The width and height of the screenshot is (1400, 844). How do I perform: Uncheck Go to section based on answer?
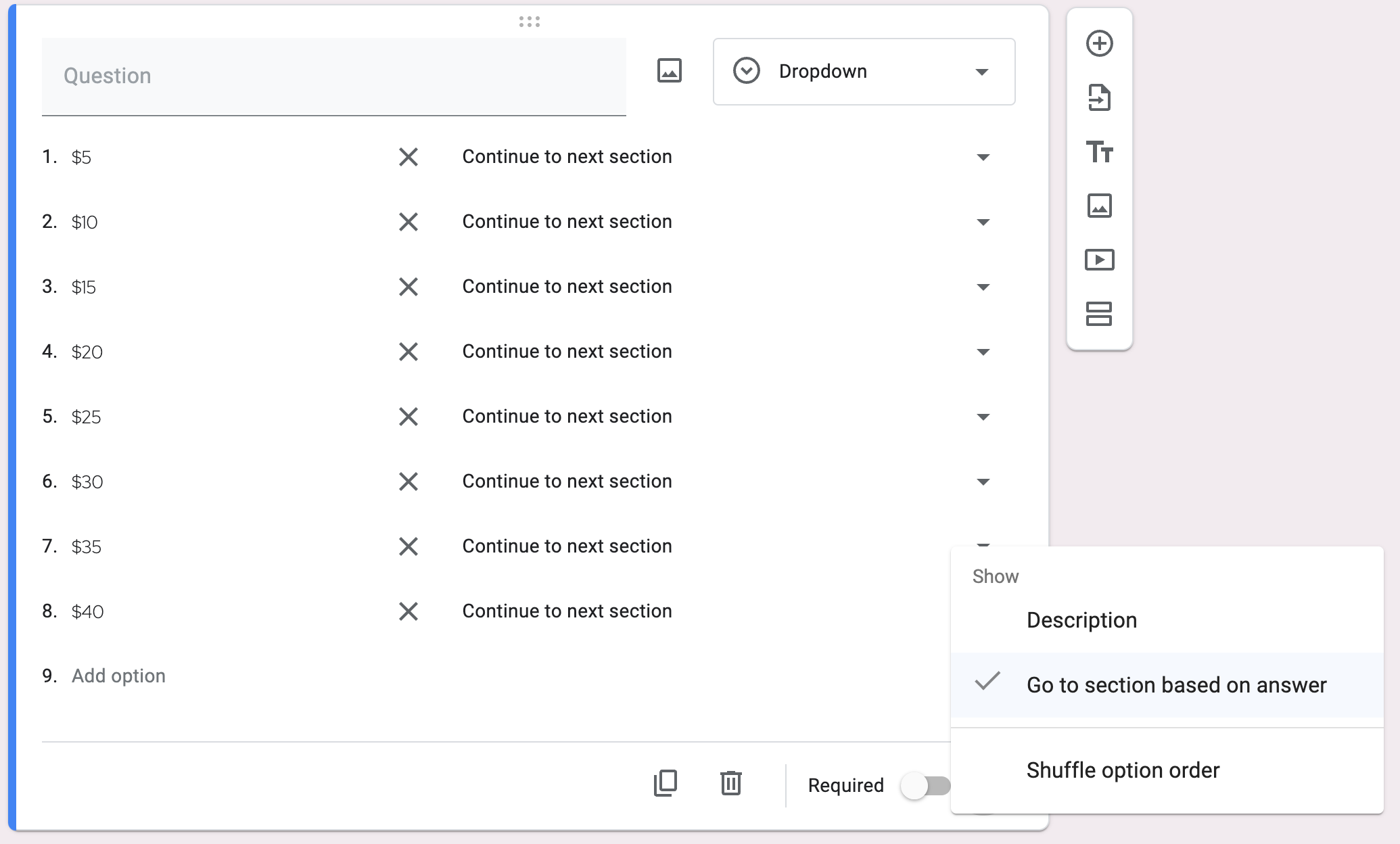coord(1167,685)
